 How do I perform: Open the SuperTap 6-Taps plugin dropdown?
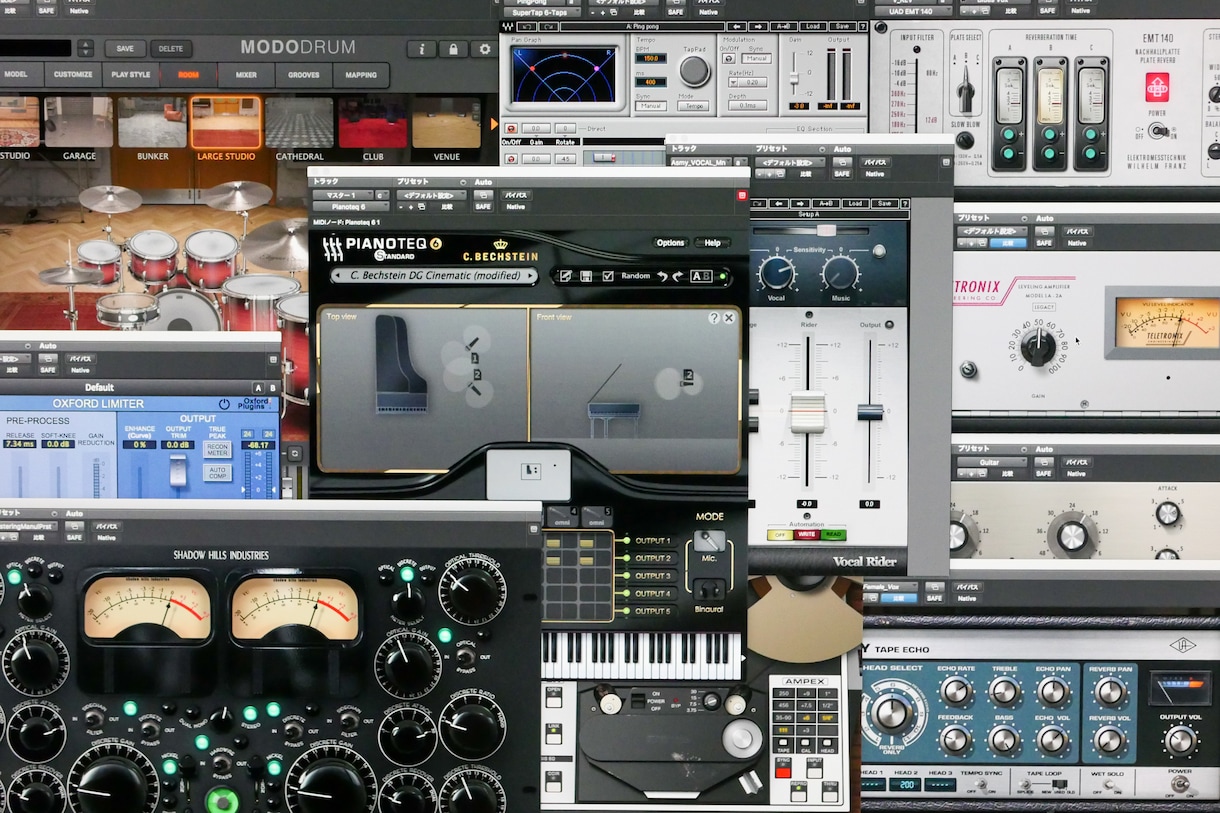(x=542, y=11)
